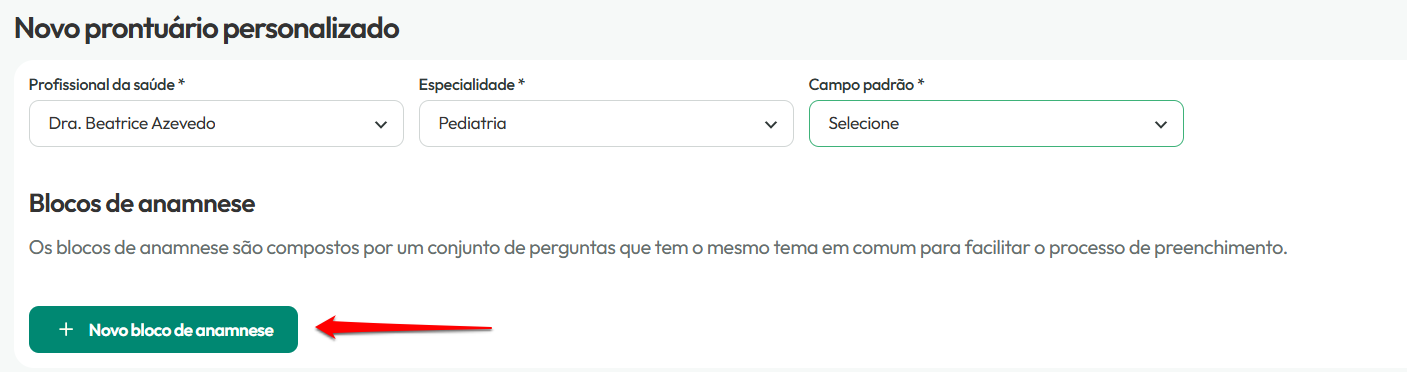The width and height of the screenshot is (1407, 372).
Task: Open the Profissional da saúde dropdown
Action: 216,124
